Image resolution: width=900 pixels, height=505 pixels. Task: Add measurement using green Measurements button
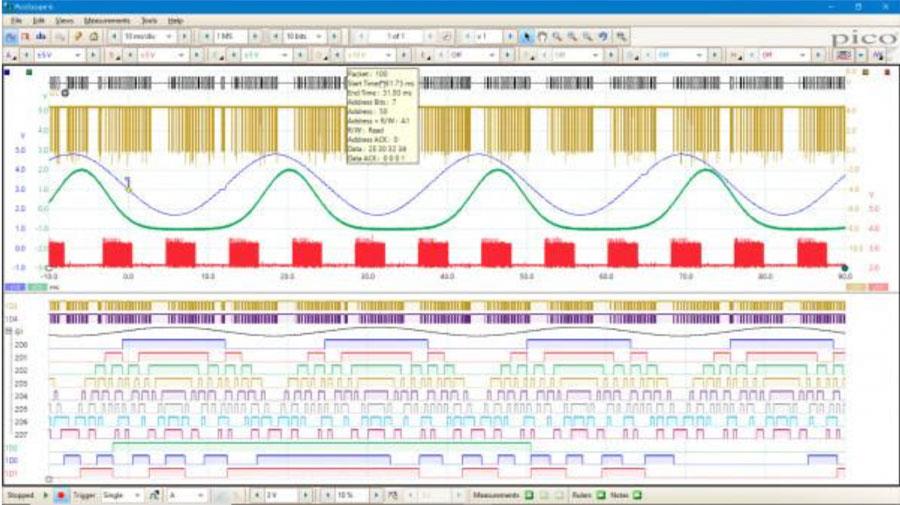pyautogui.click(x=529, y=495)
